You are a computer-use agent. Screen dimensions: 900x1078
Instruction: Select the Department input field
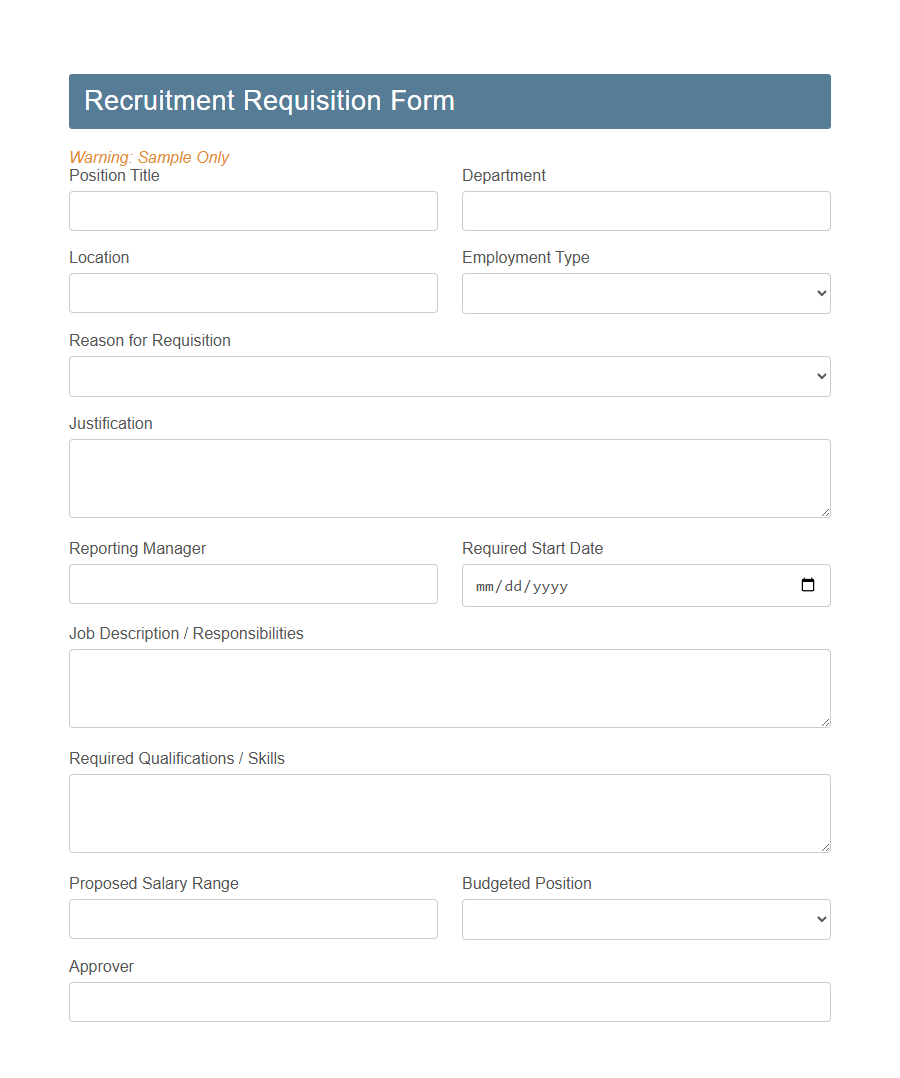645,211
